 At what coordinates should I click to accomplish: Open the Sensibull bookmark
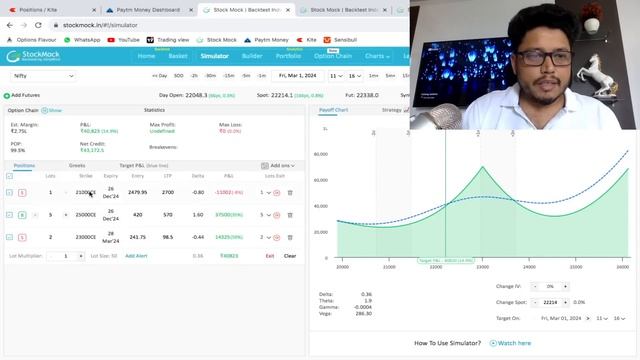click(x=340, y=40)
